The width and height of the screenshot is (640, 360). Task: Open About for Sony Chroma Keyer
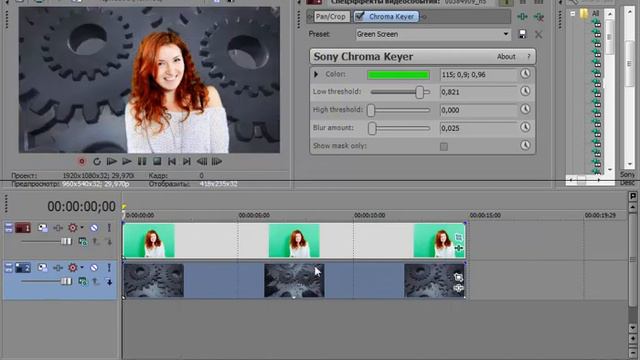pos(506,57)
